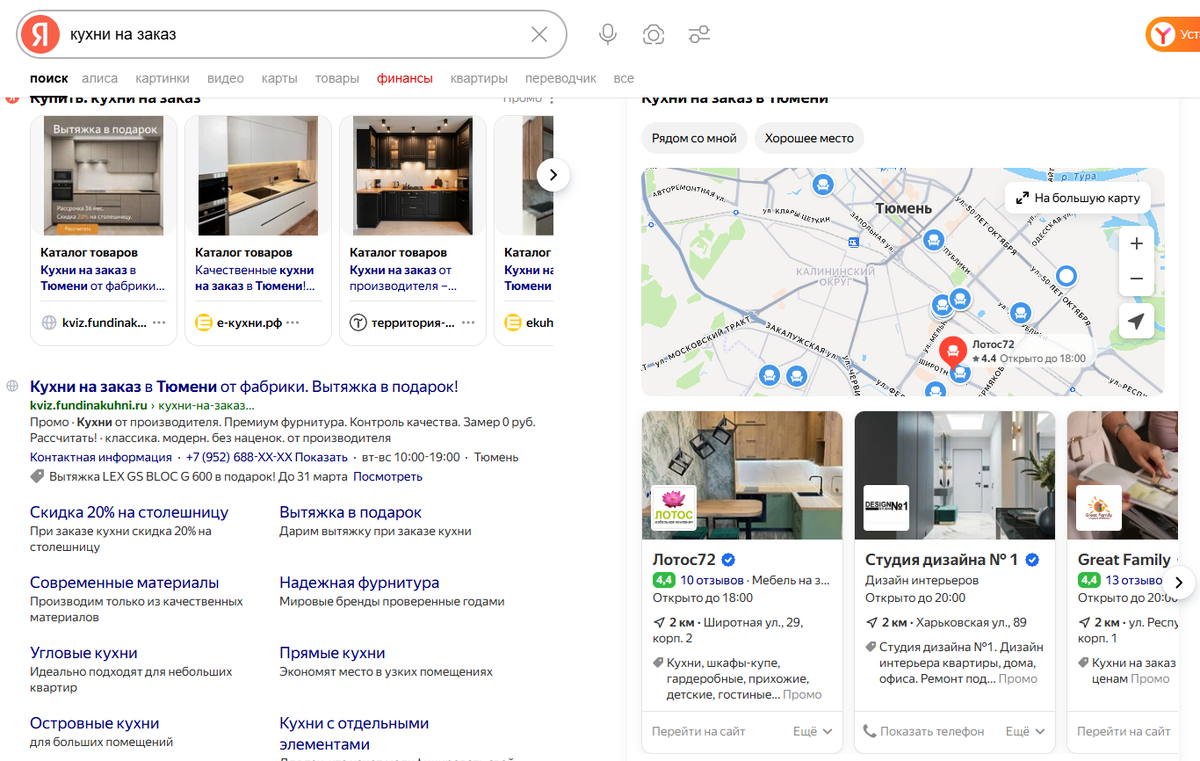This screenshot has height=761, width=1200.
Task: Click 'Показать телефон' for Студия дизайна
Action: click(x=924, y=731)
